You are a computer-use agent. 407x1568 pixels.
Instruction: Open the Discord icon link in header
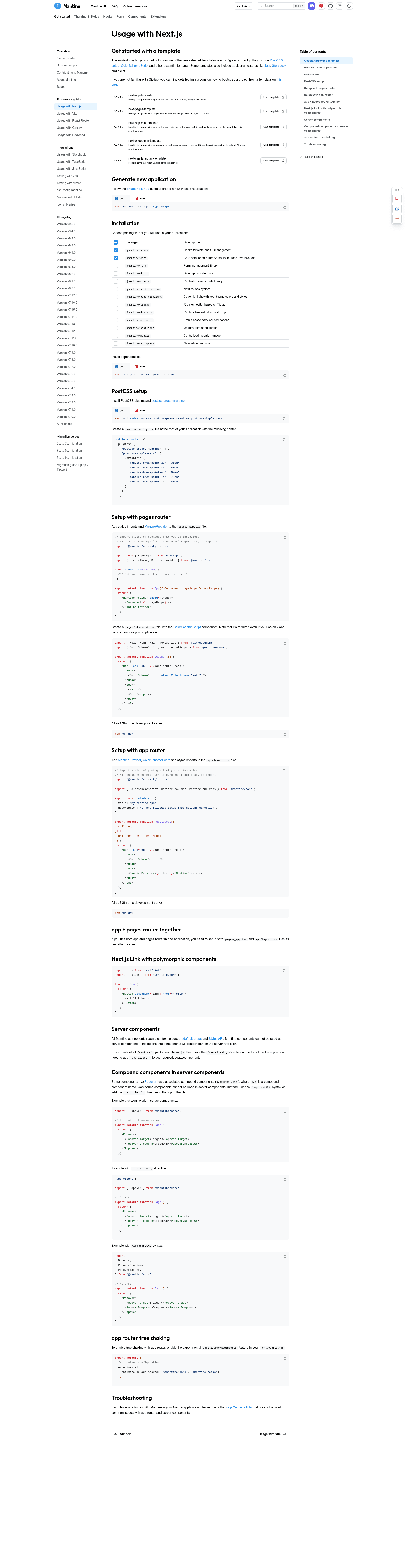312,6
